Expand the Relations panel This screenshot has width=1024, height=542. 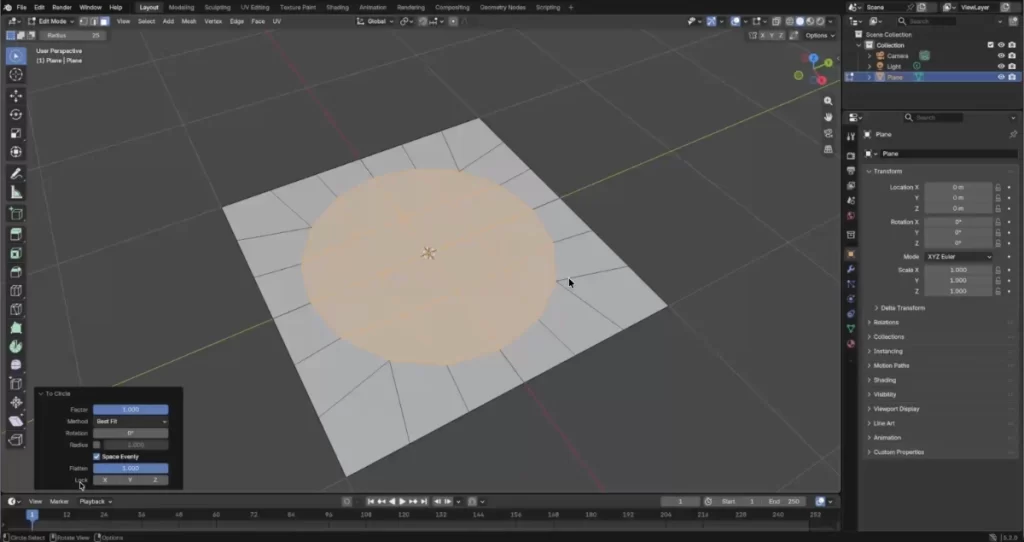tap(885, 322)
